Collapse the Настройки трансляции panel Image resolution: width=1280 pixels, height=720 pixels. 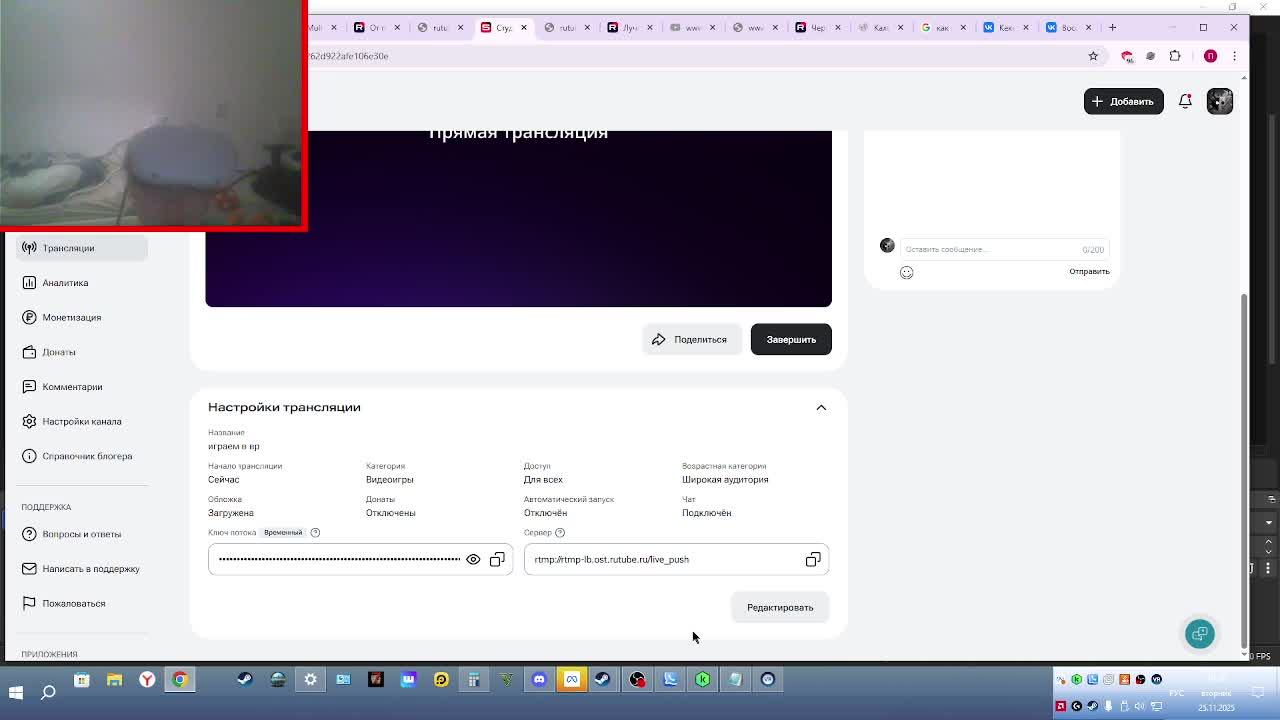821,407
